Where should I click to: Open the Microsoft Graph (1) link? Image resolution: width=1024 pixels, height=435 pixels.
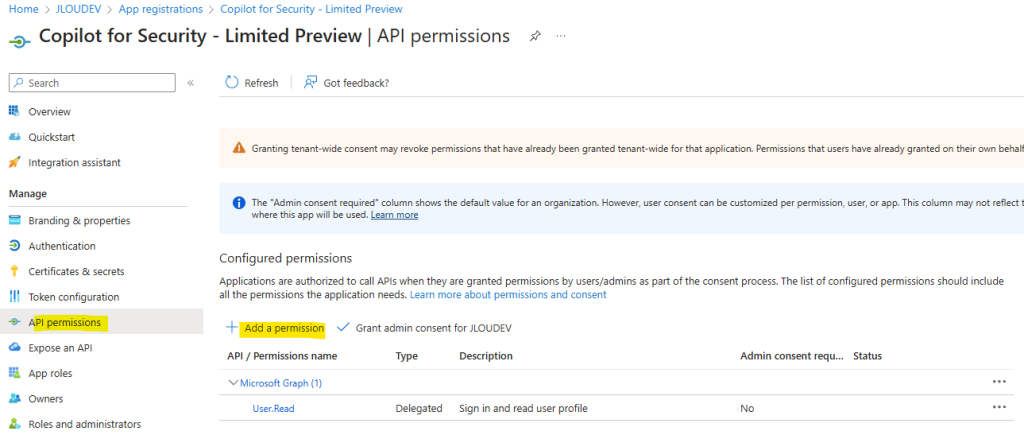click(x=281, y=383)
